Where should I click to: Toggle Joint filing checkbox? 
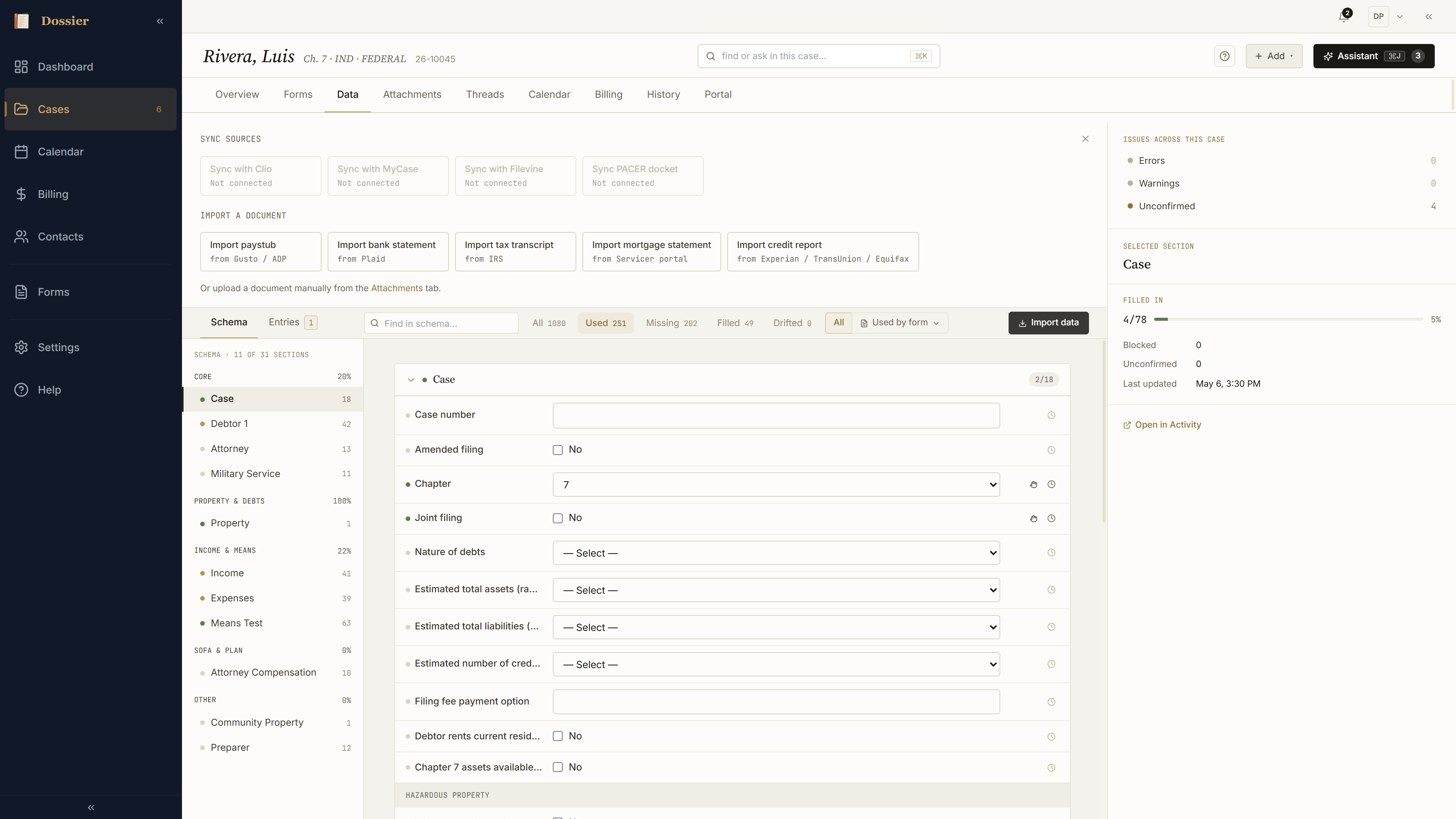tap(558, 518)
